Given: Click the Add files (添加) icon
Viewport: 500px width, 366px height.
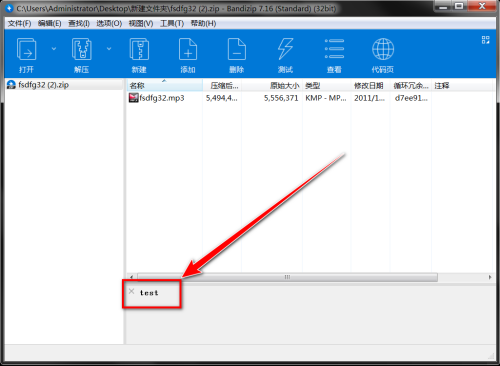Looking at the screenshot, I should (x=188, y=49).
